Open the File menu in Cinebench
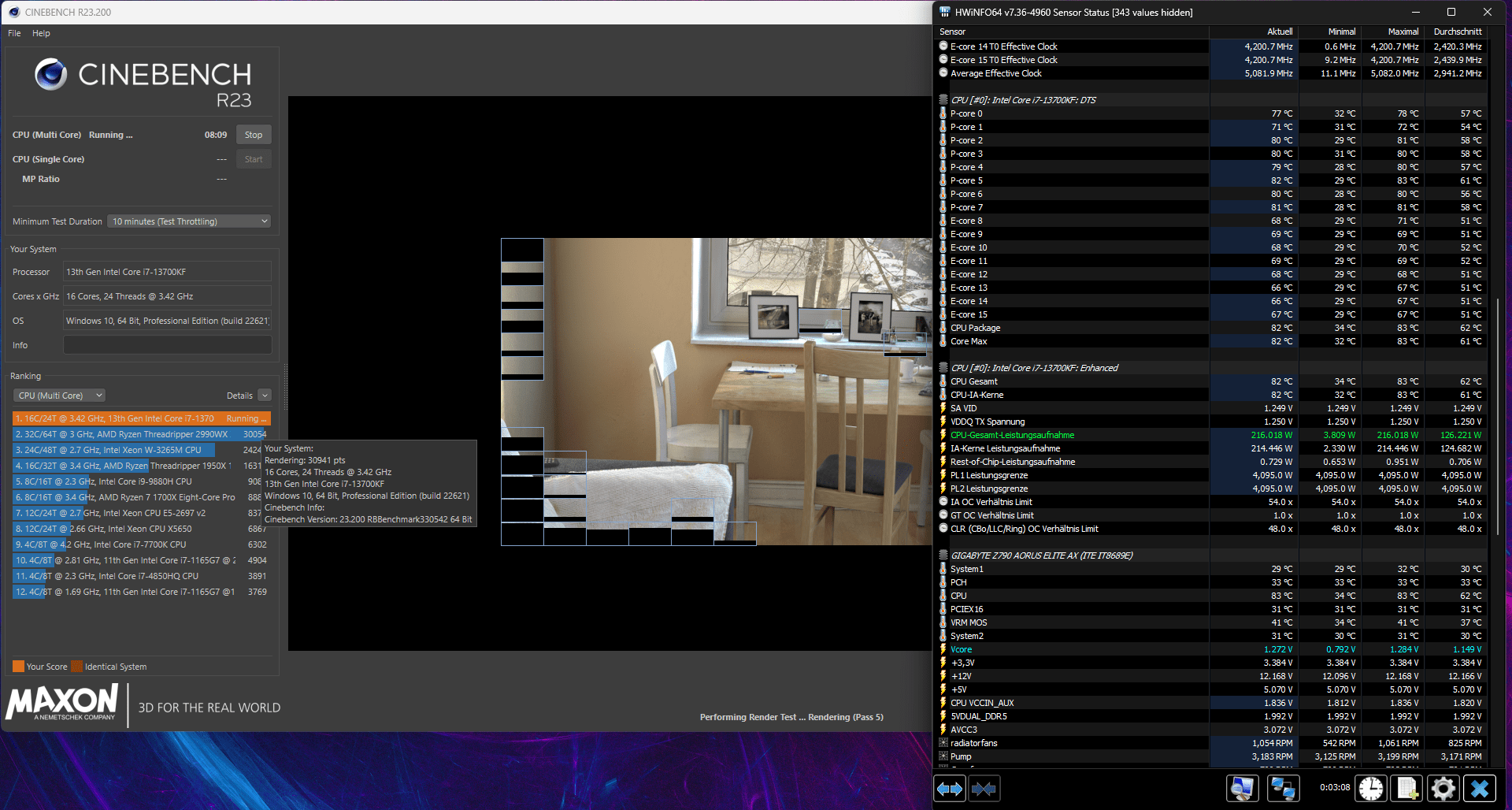 14,33
